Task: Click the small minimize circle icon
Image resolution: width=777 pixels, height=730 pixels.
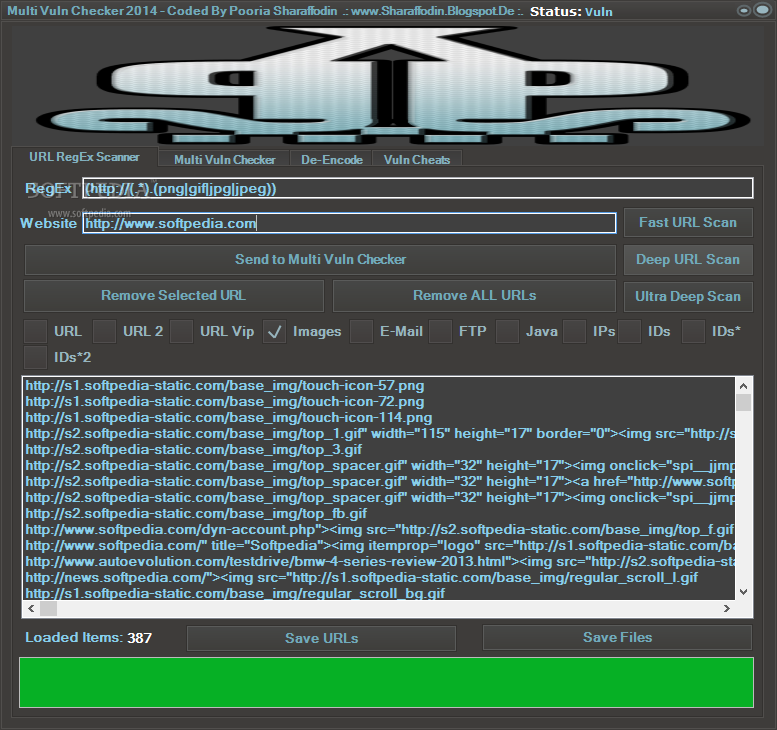Action: (x=744, y=10)
